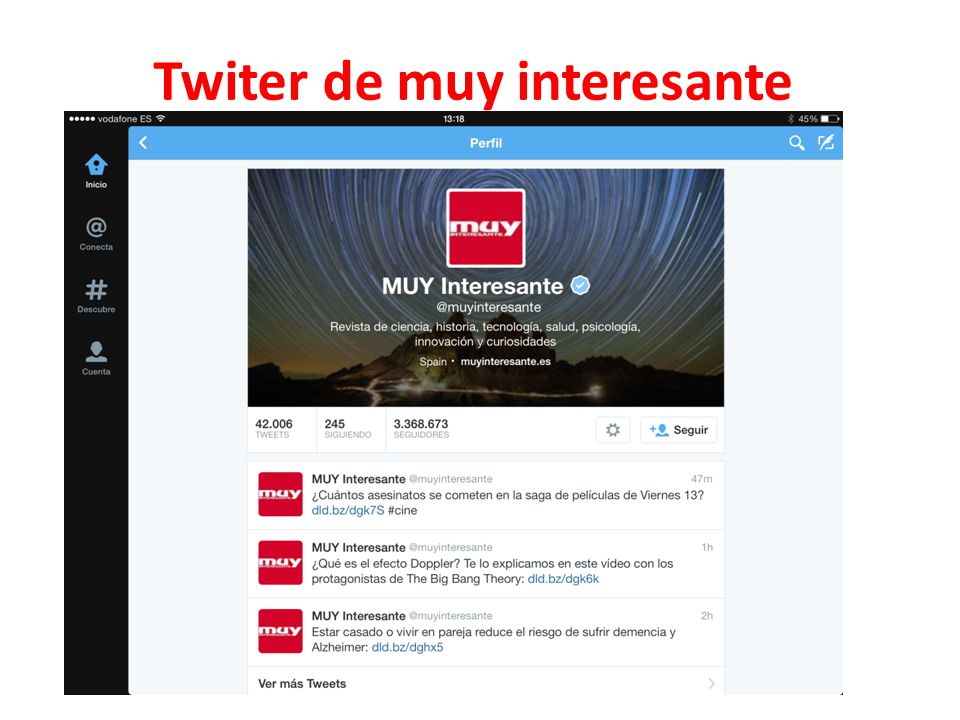
Task: Open the 3.368.673 Seguidores tab
Action: tap(421, 429)
